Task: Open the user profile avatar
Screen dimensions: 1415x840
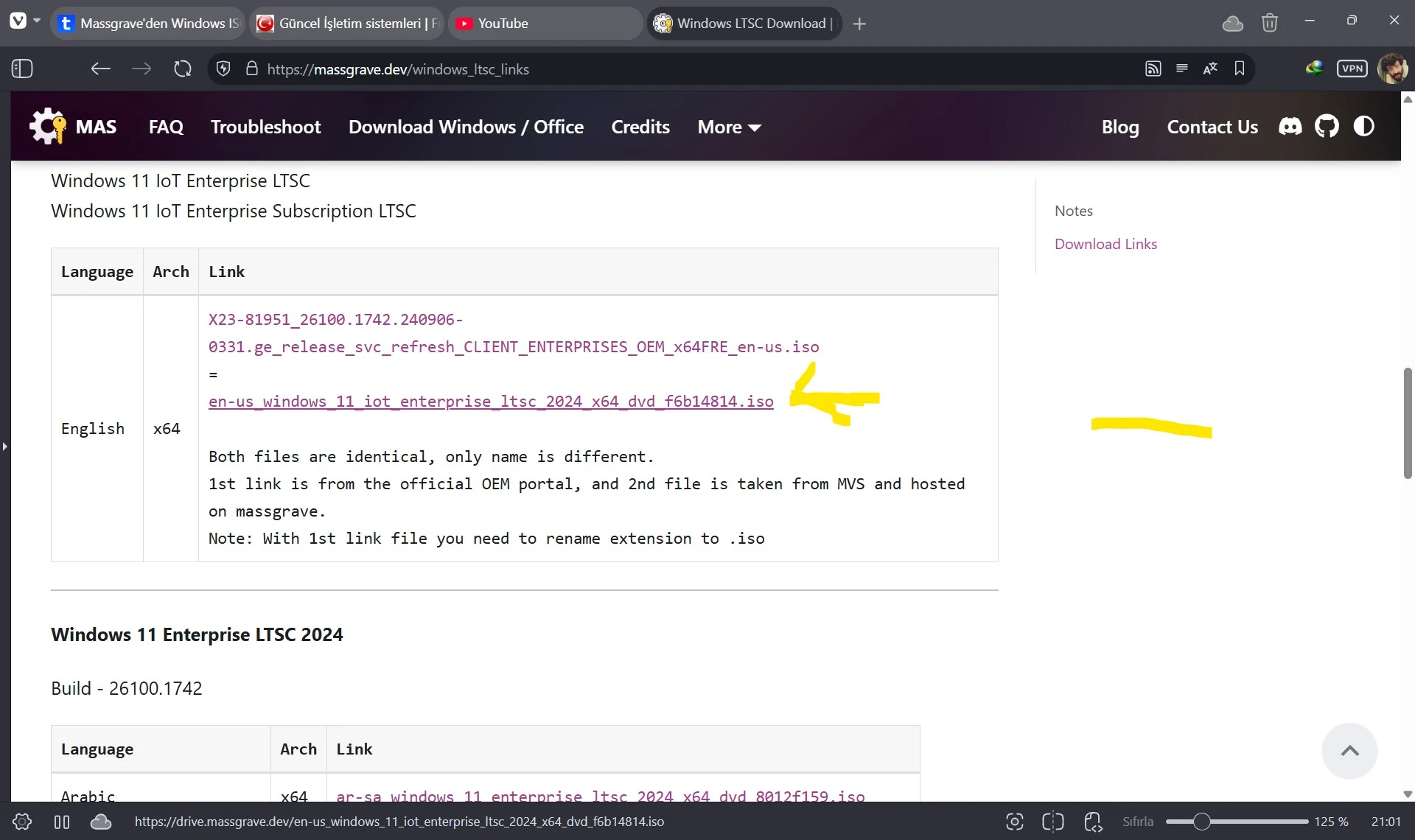Action: click(x=1393, y=69)
